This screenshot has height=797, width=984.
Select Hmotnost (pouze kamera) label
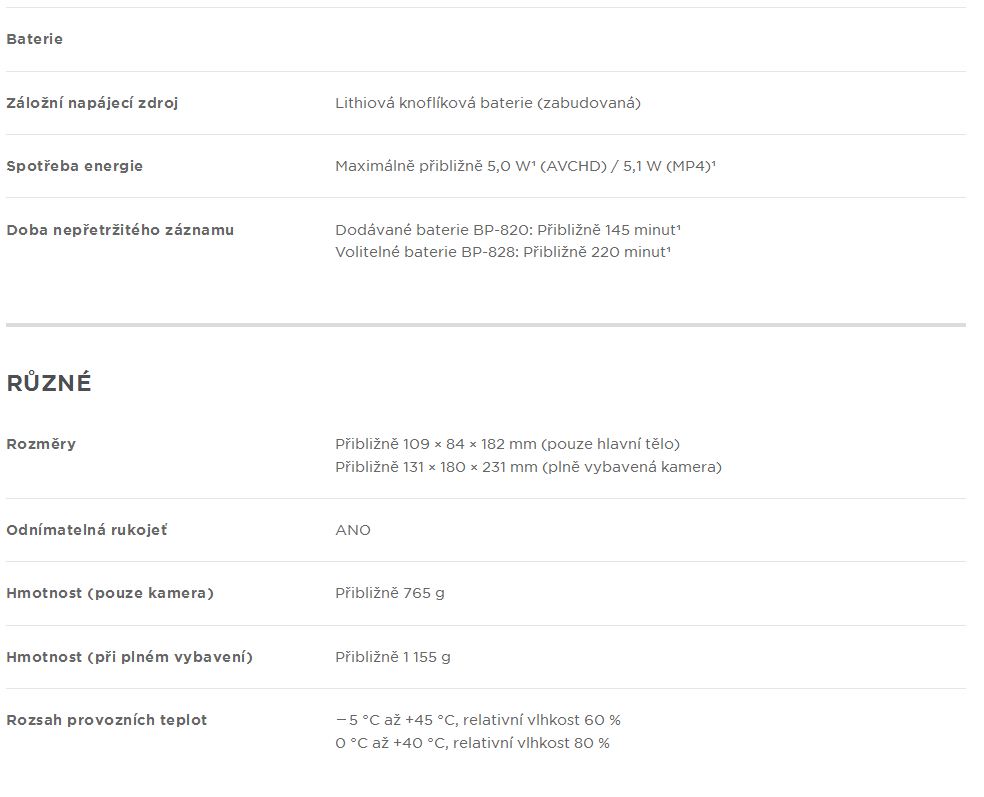[110, 593]
